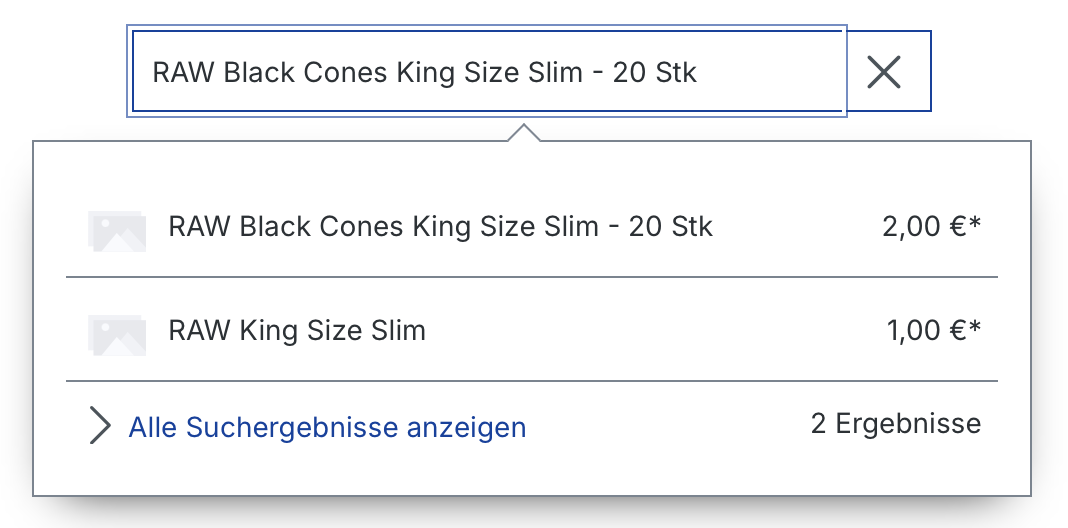Screen dimensions: 1068x528
Task: Select the RAW King Size Slim suggestion title
Action: 297,330
